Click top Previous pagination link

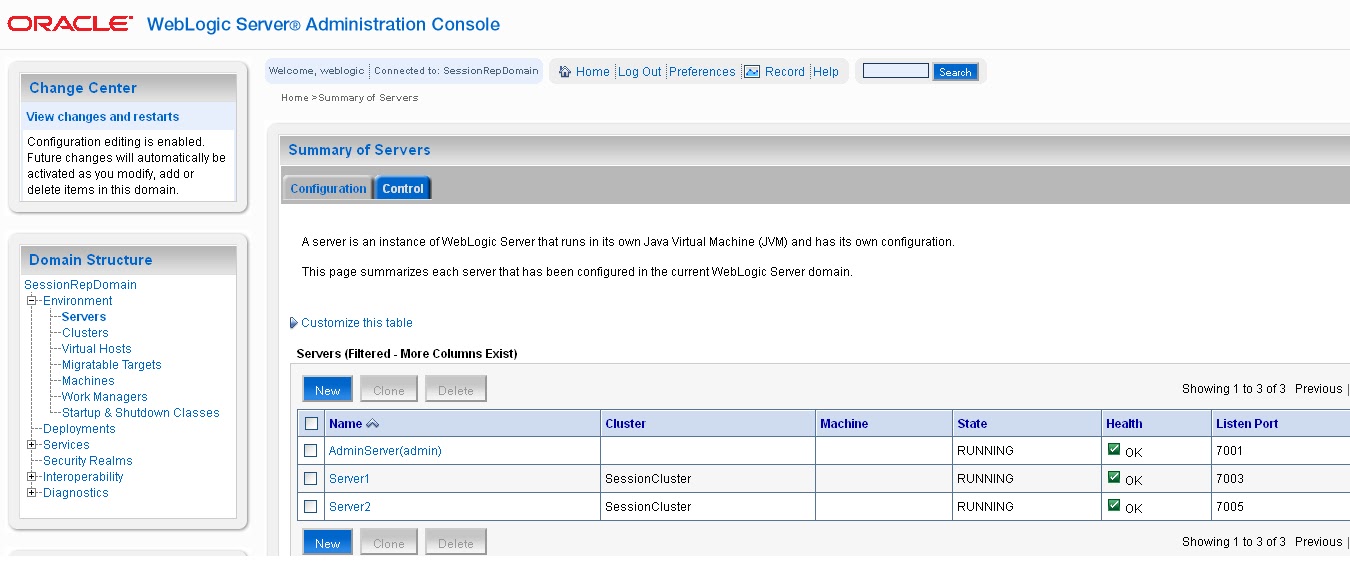[1318, 389]
